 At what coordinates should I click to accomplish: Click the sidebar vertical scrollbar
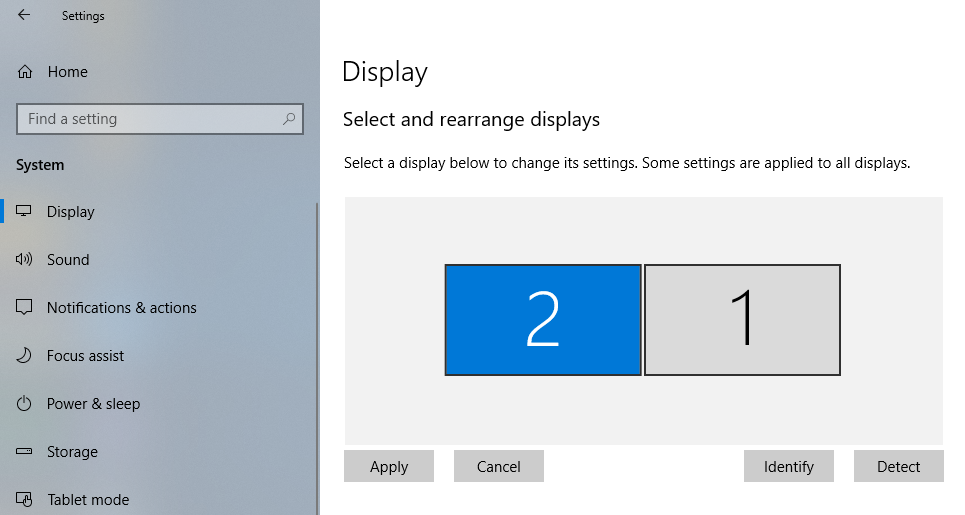(x=317, y=359)
